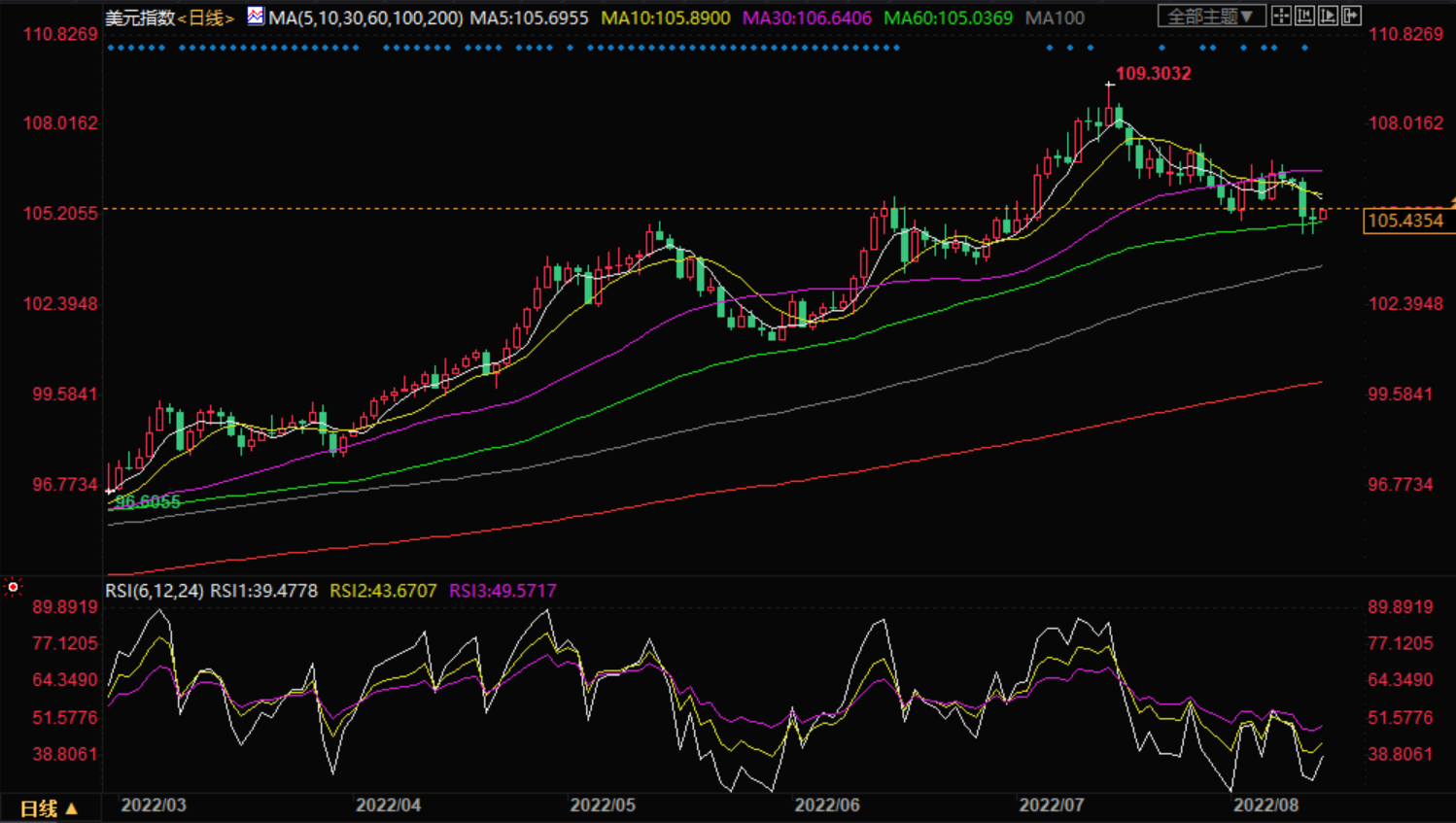Click the 105.4354 current price tag
The image size is (1456, 823).
click(x=1404, y=221)
